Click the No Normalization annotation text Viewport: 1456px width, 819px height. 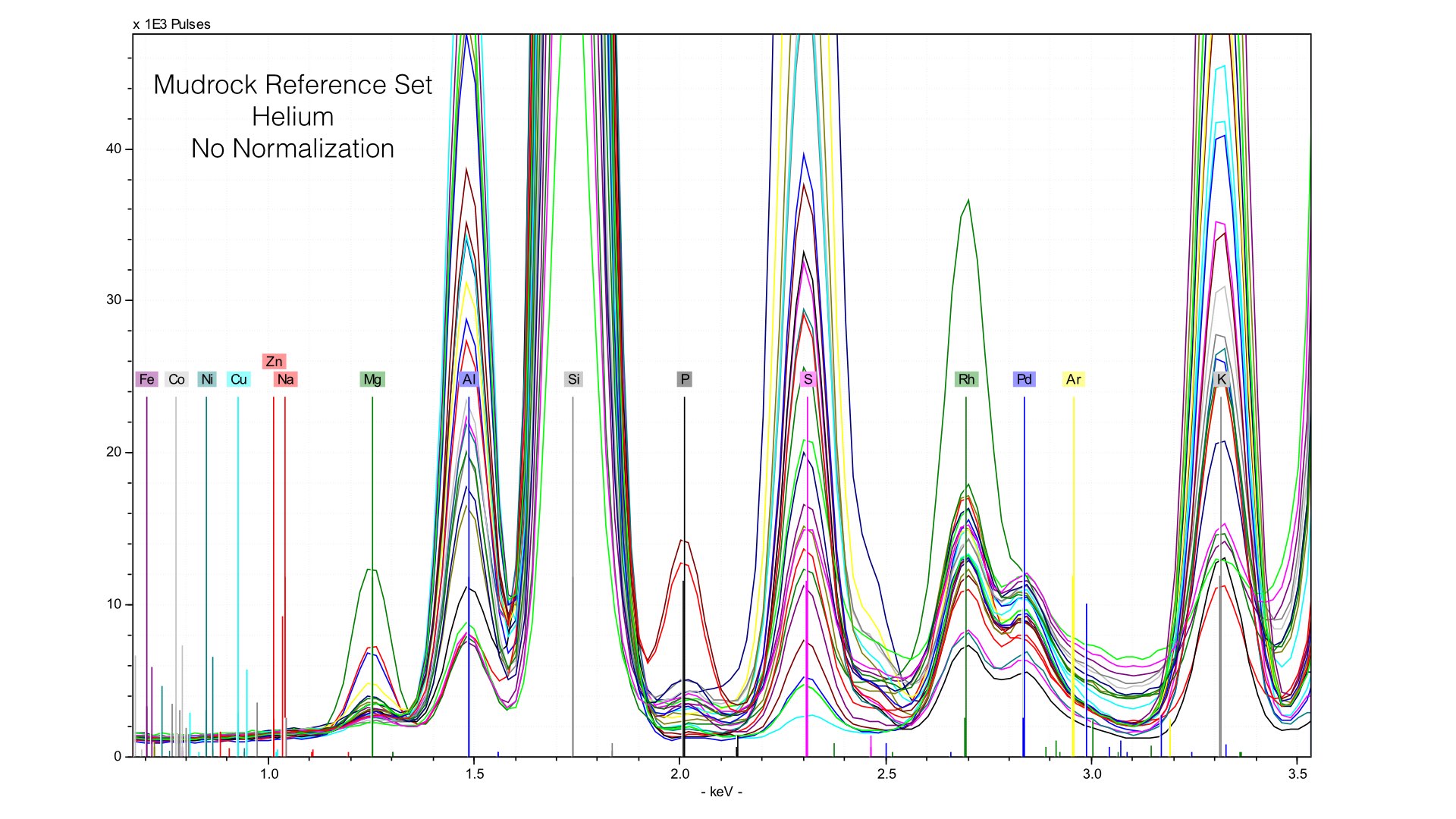point(293,149)
